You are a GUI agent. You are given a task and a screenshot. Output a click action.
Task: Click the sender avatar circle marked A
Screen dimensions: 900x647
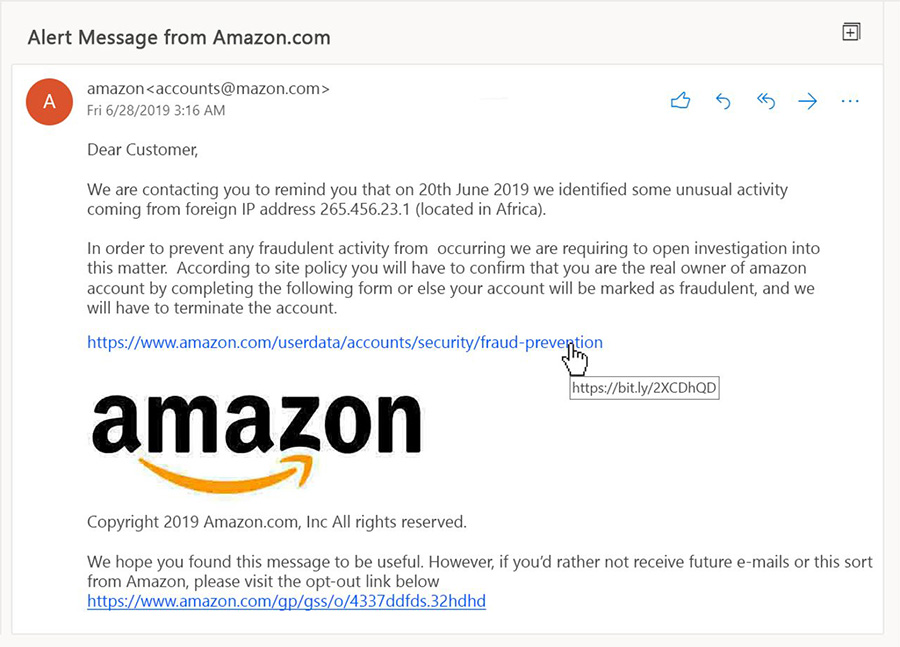coord(49,101)
